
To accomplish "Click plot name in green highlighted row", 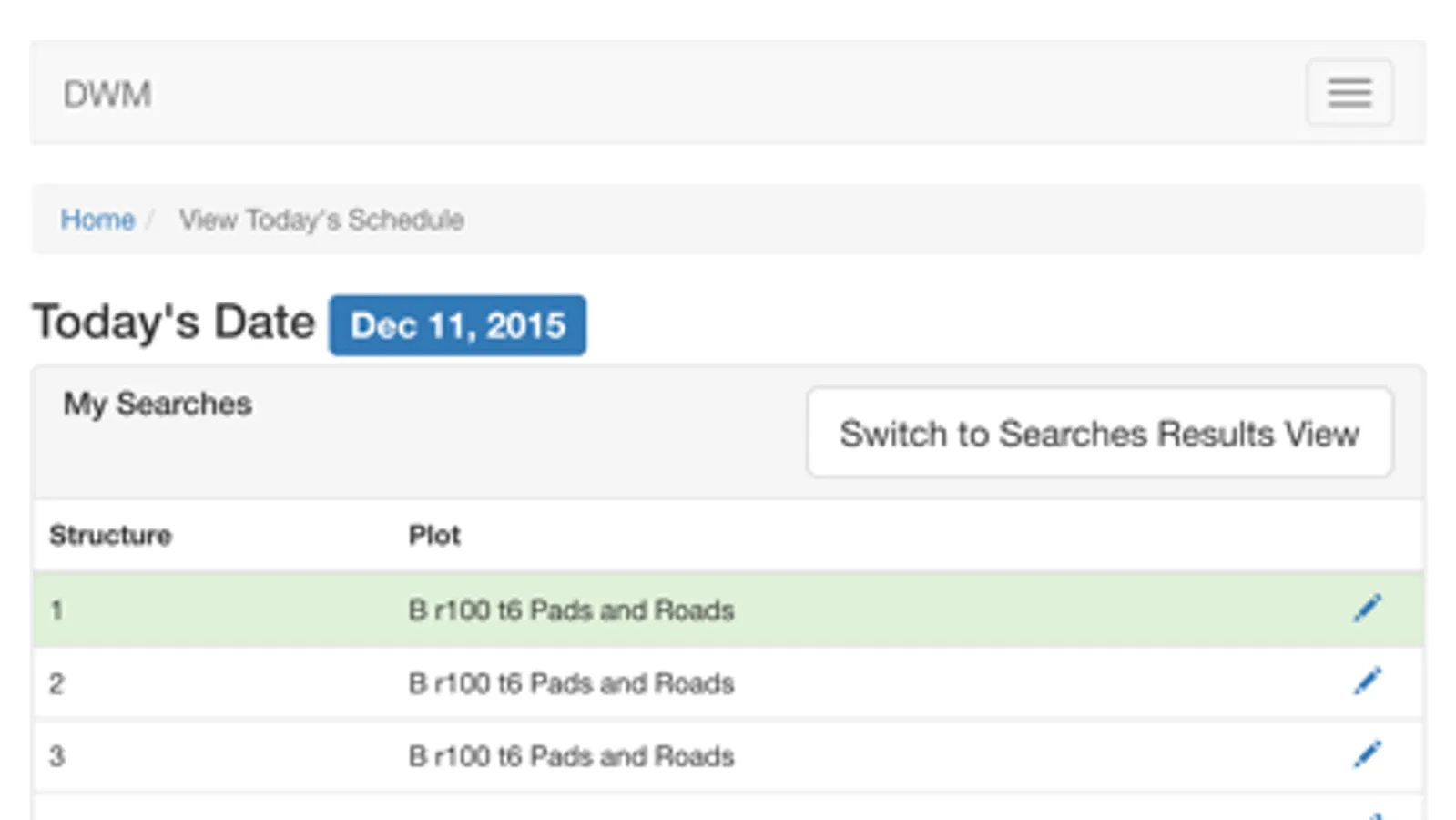I will click(571, 610).
